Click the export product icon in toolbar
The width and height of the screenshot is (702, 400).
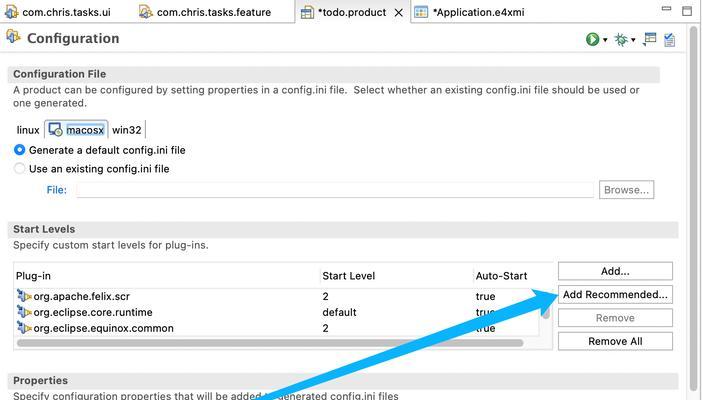click(x=650, y=39)
